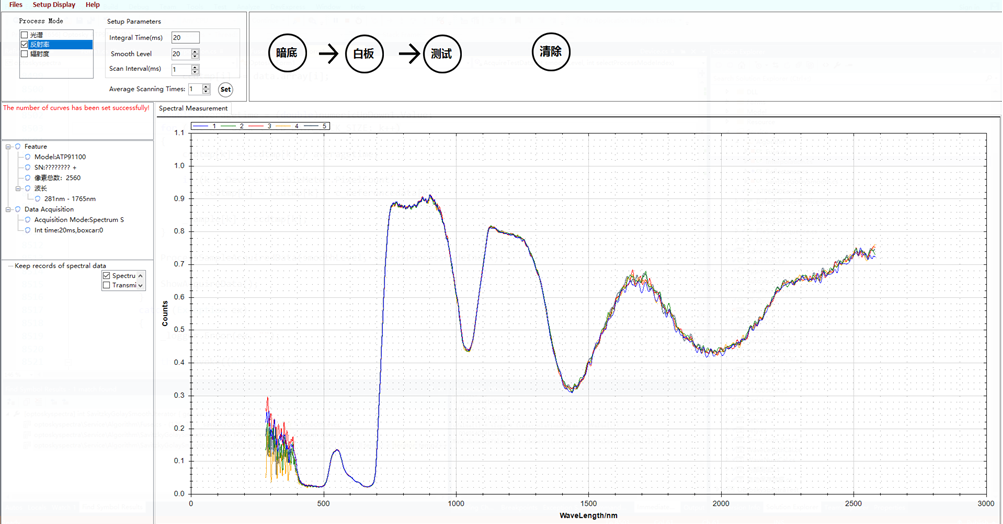Uncheck the 反射率 process mode checkbox

click(25, 45)
